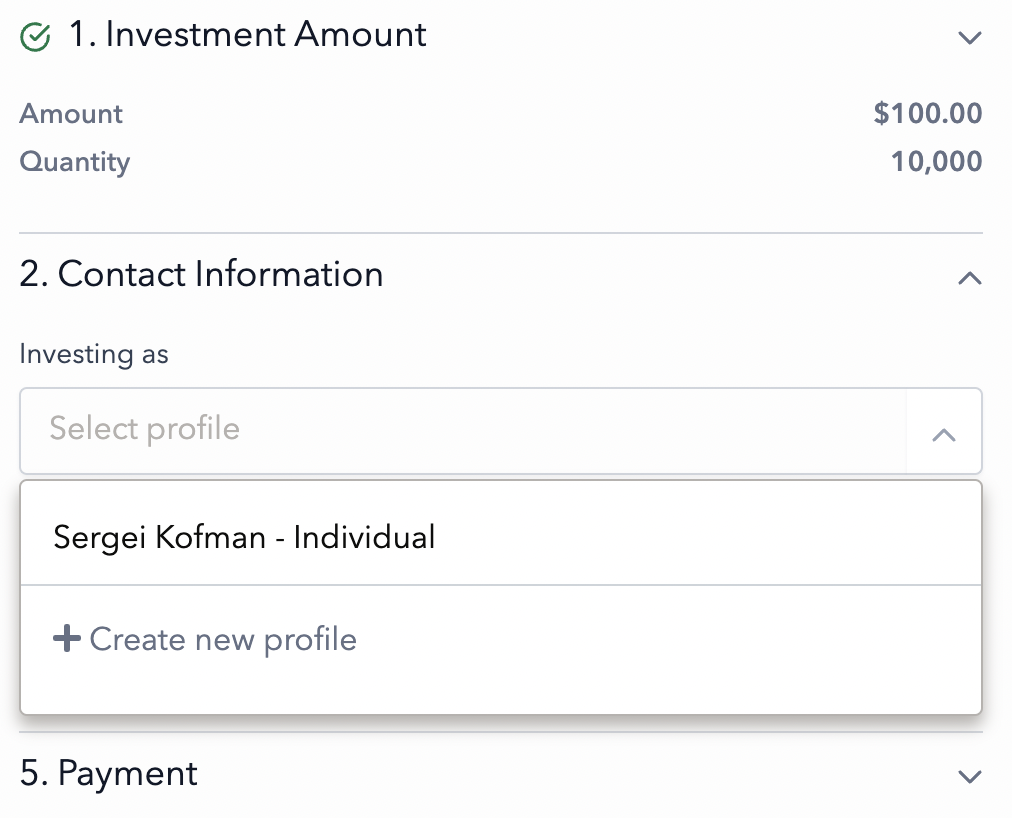Expand the Investment Amount section chevron
Screen dimensions: 1012x818
[968, 38]
